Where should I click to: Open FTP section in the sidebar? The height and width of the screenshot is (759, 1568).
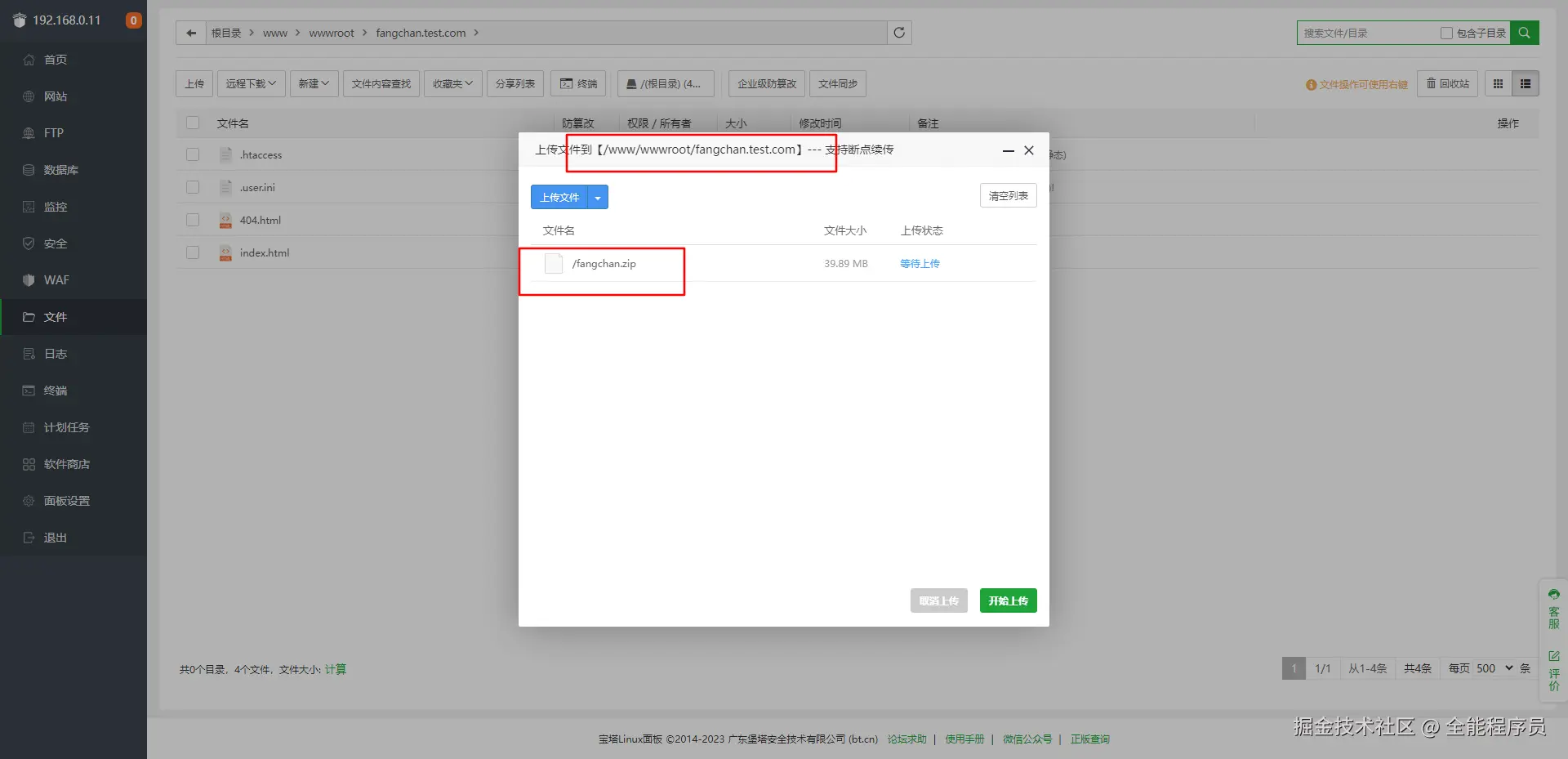point(73,133)
